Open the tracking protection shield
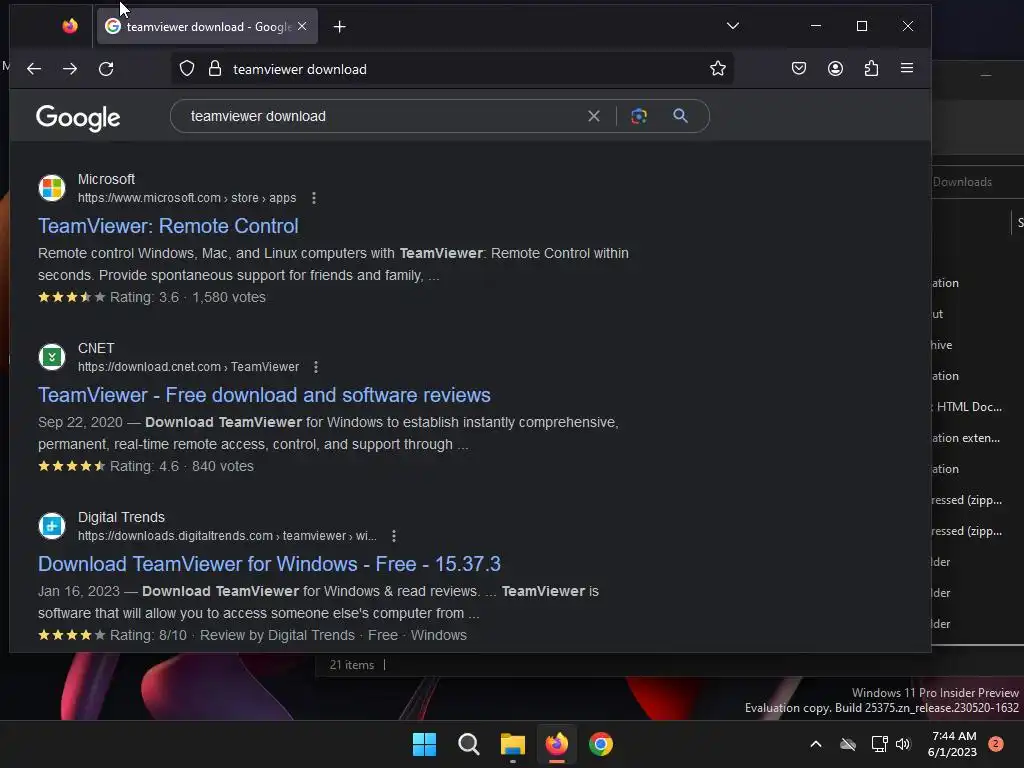 tap(187, 69)
